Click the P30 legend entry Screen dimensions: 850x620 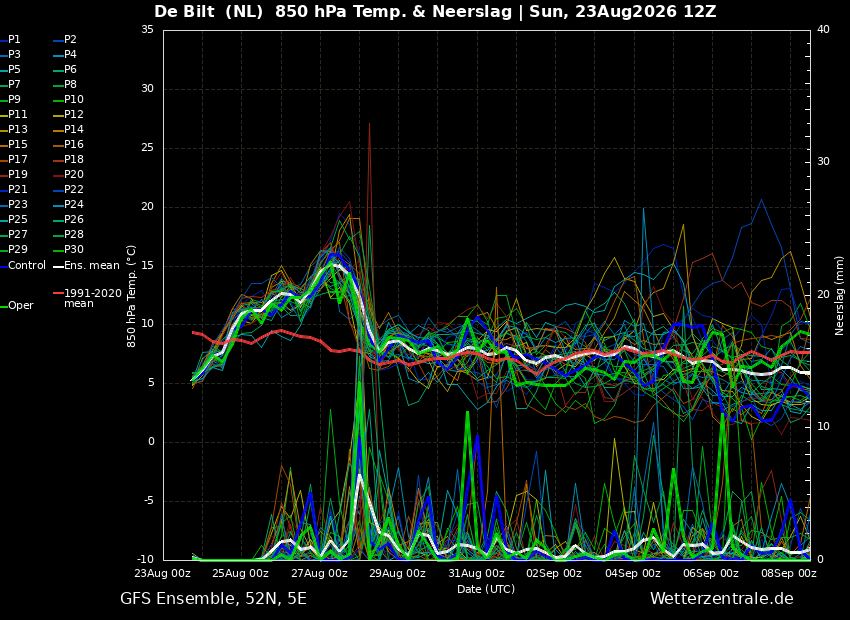(x=68, y=249)
